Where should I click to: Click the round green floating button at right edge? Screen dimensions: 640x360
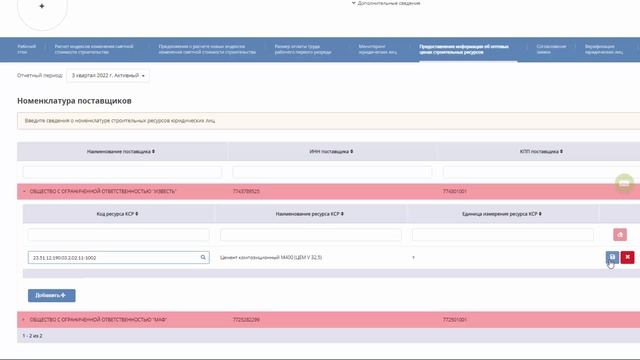click(x=624, y=183)
